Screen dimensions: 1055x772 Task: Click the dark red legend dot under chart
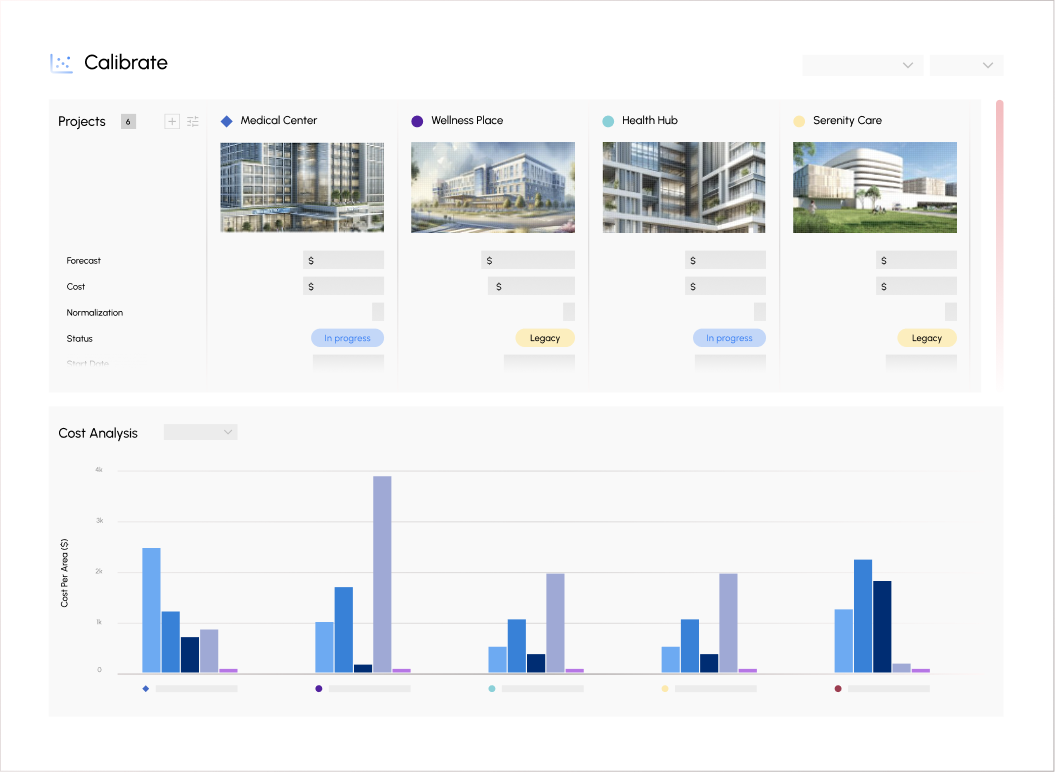point(838,689)
